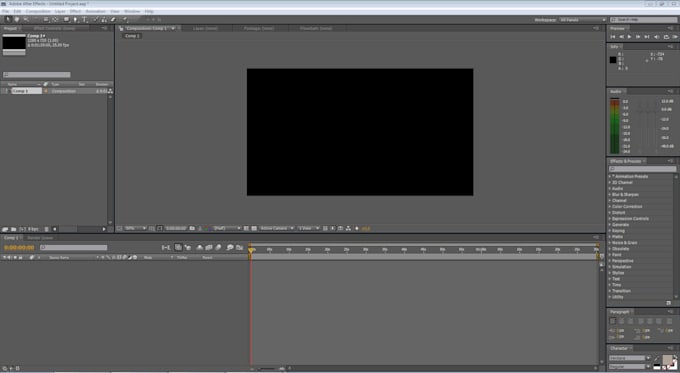Switch to the Render Queue tab

[x=40, y=238]
